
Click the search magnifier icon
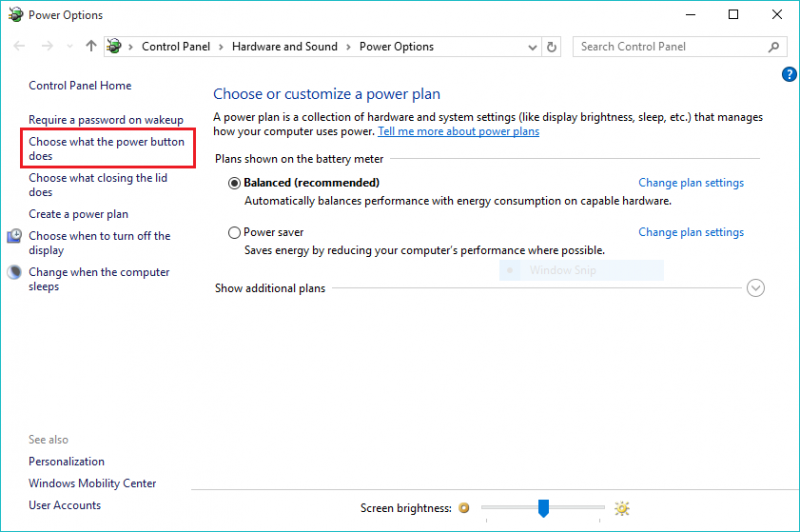(773, 46)
